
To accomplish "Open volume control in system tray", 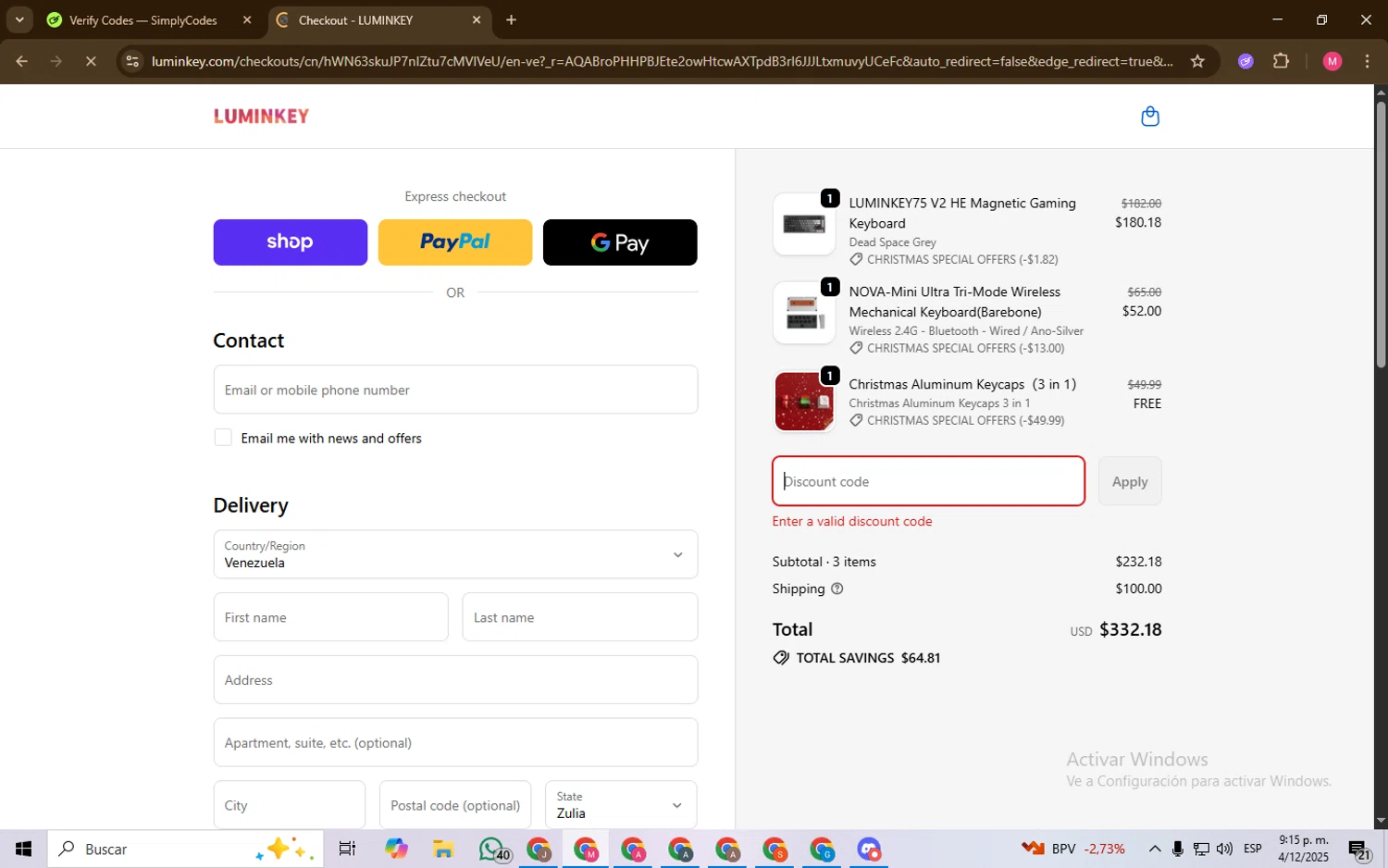I will [1224, 849].
